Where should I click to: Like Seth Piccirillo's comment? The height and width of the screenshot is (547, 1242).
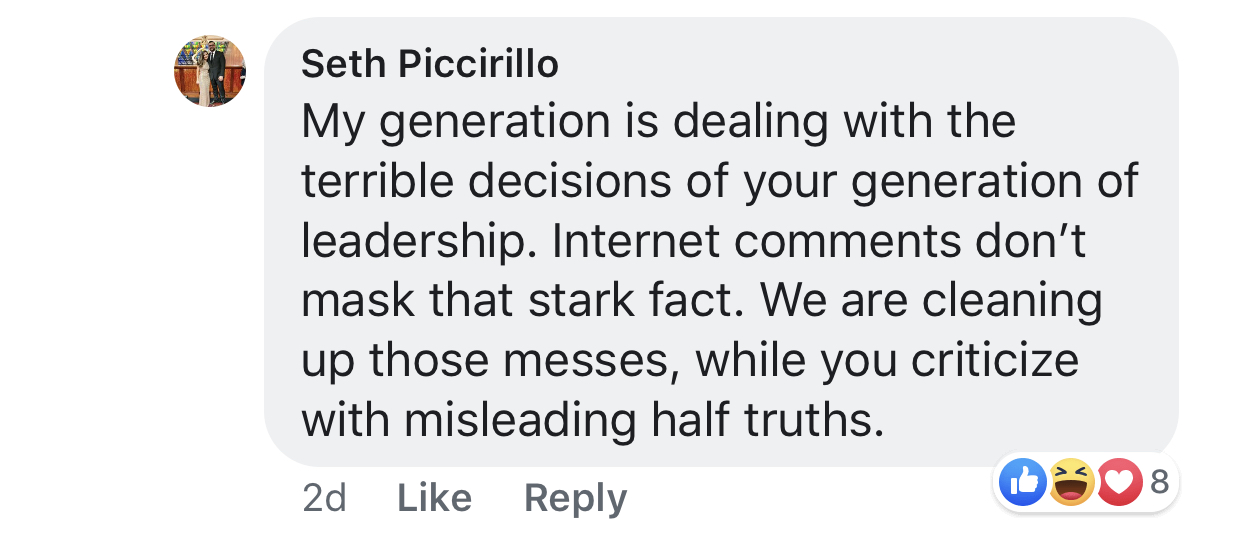pyautogui.click(x=434, y=497)
